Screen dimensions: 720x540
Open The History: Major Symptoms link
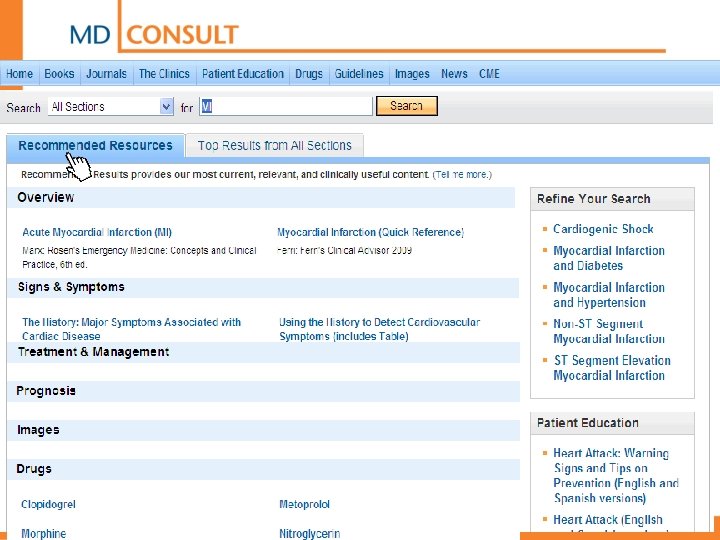click(131, 329)
